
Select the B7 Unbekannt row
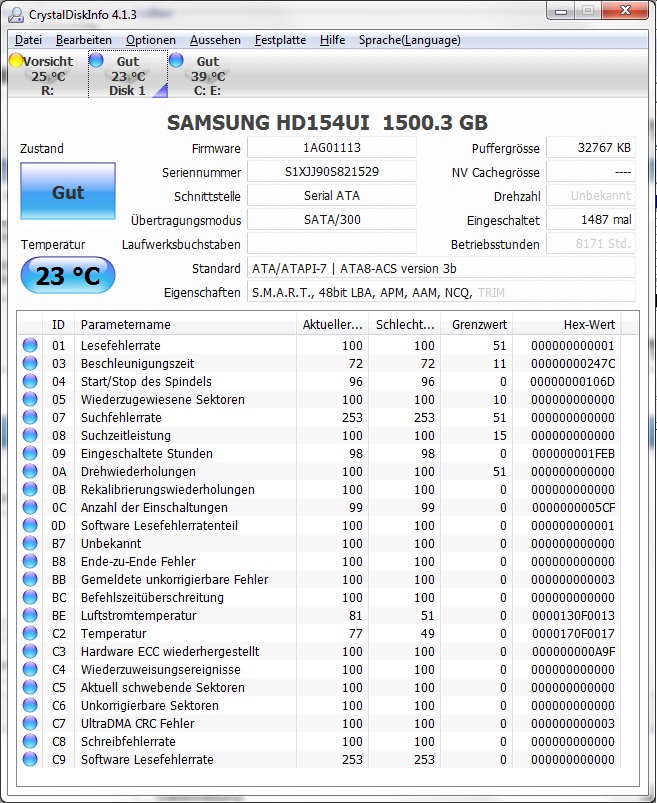[x=320, y=543]
